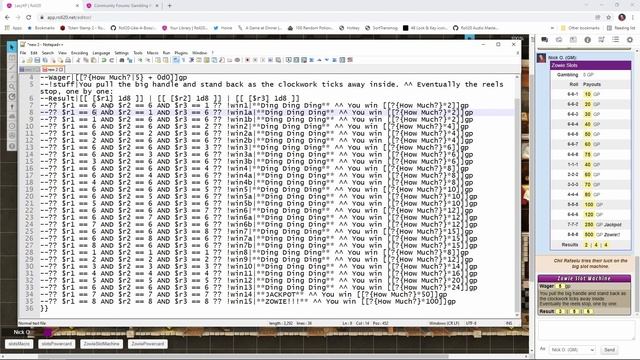Open the Roll20 Journal tab icon
This screenshot has width=640, height=360.
(x=573, y=40)
